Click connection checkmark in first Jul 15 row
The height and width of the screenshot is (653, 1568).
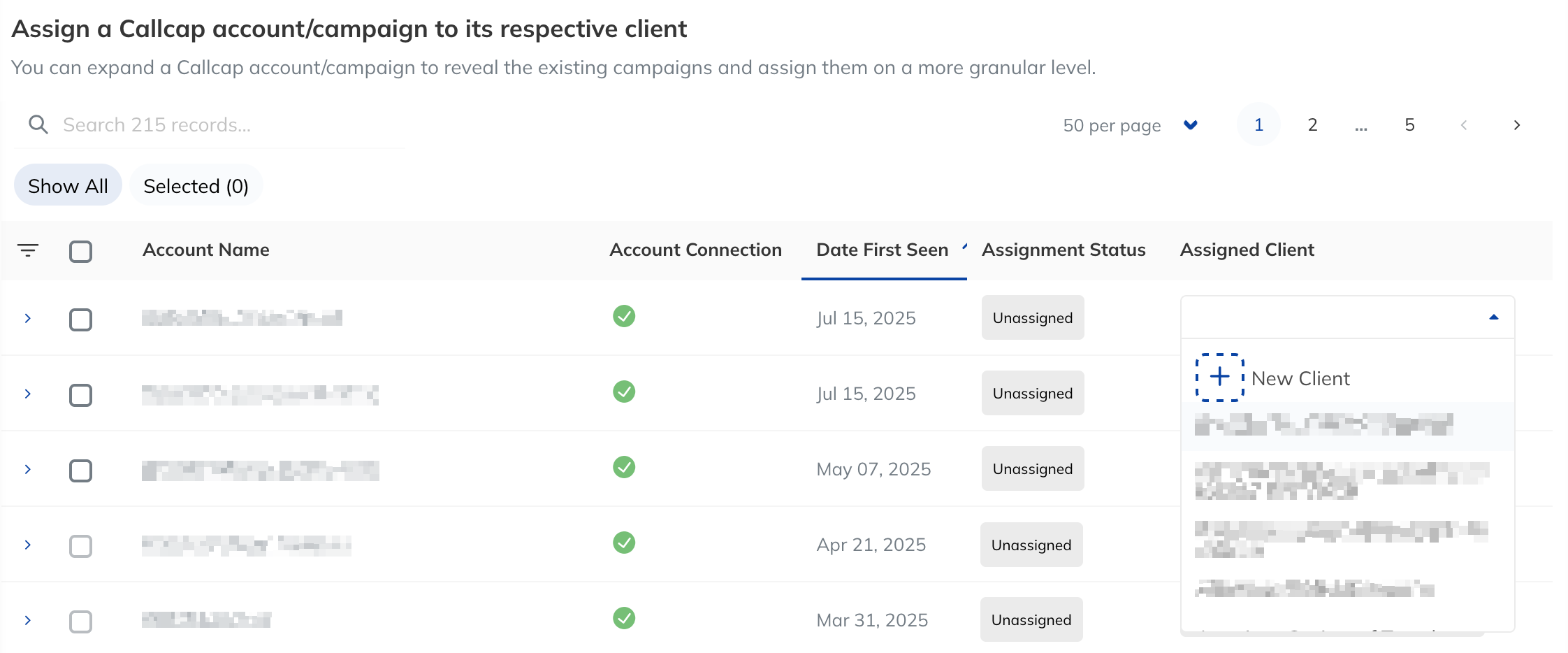pyautogui.click(x=624, y=316)
